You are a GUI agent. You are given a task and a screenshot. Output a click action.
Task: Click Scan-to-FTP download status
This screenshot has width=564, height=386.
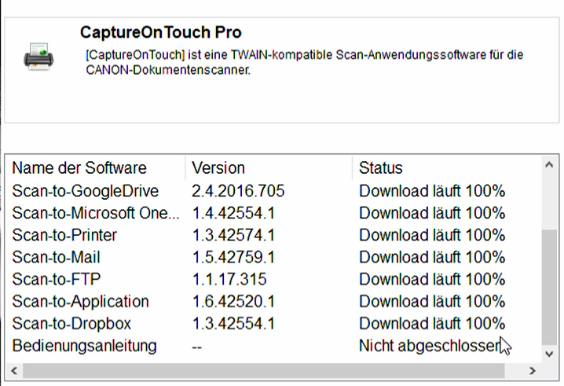coord(432,280)
